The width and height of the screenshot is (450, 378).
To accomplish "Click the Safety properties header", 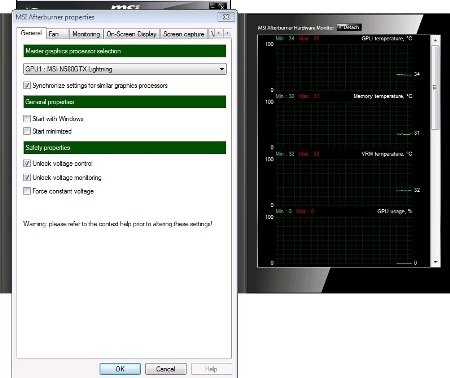I will (x=125, y=147).
